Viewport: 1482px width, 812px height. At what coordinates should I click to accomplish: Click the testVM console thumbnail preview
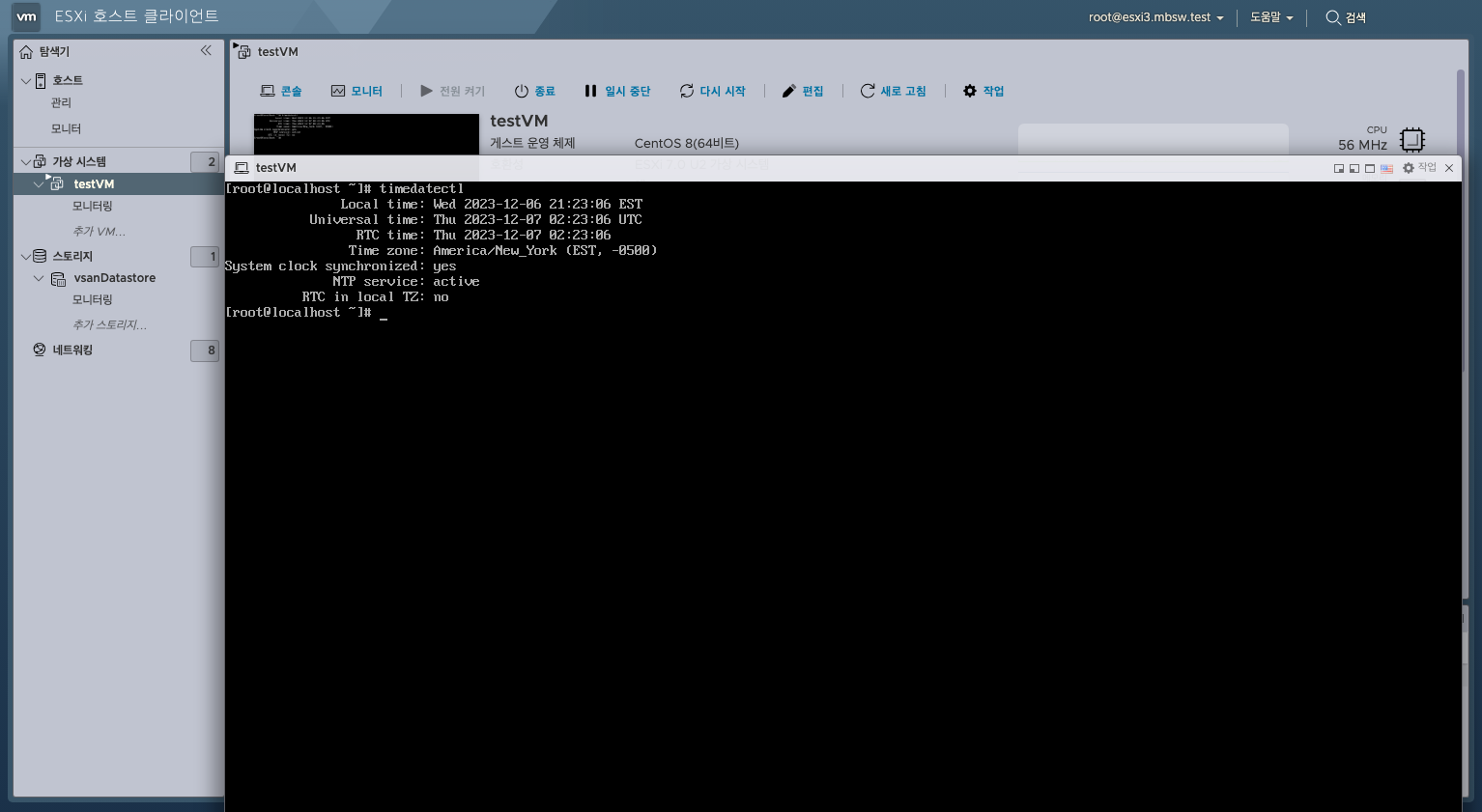[366, 134]
